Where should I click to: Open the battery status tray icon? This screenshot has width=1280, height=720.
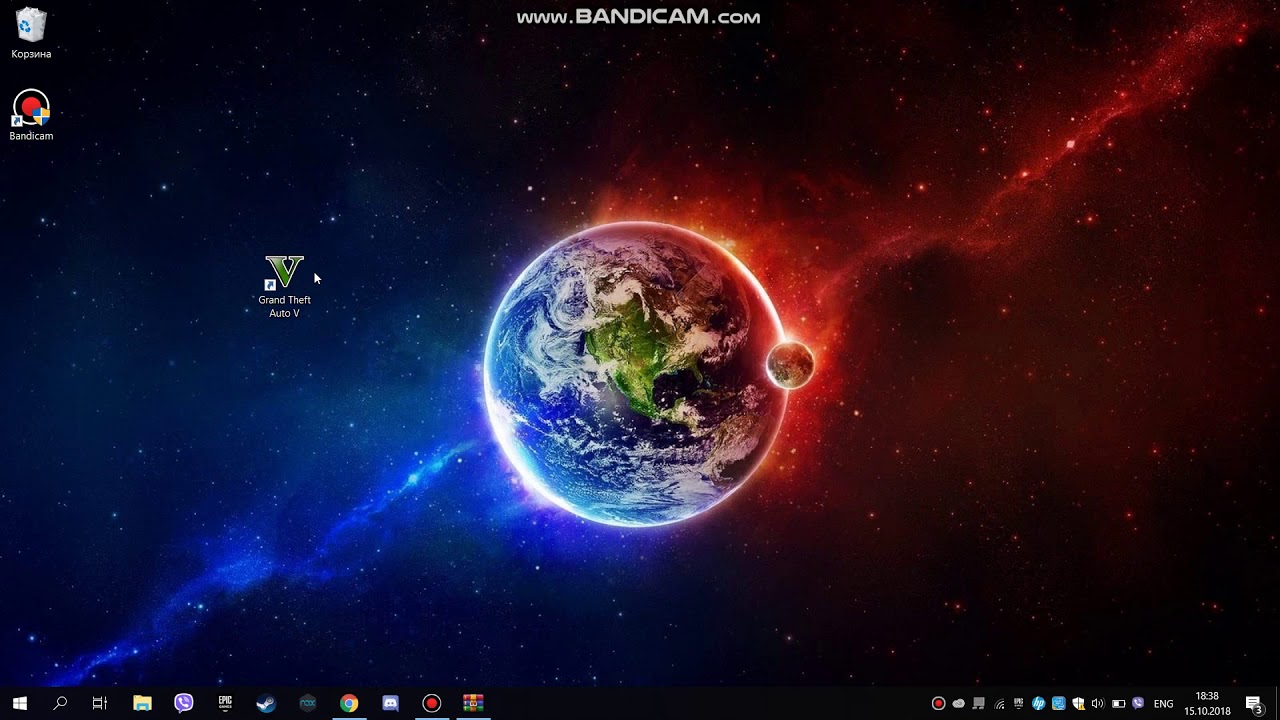point(1118,703)
